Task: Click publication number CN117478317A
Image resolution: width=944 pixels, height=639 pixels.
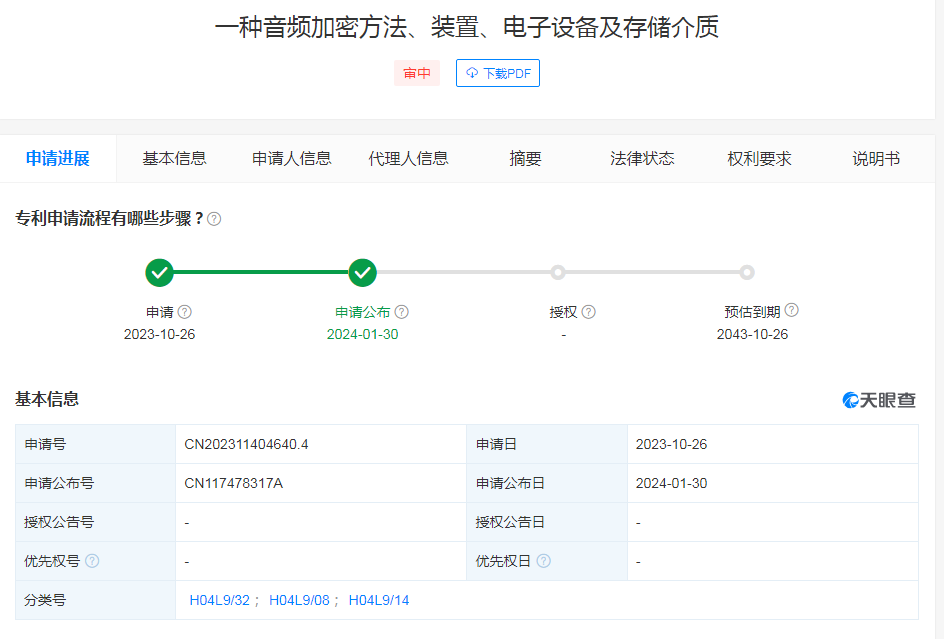Action: pos(234,483)
